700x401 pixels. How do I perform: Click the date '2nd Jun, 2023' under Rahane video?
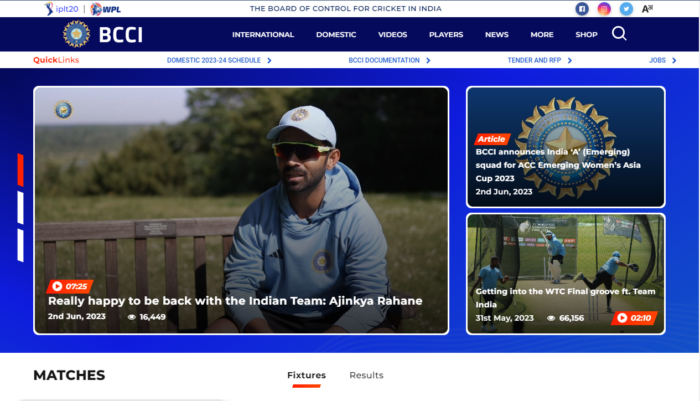pos(77,317)
